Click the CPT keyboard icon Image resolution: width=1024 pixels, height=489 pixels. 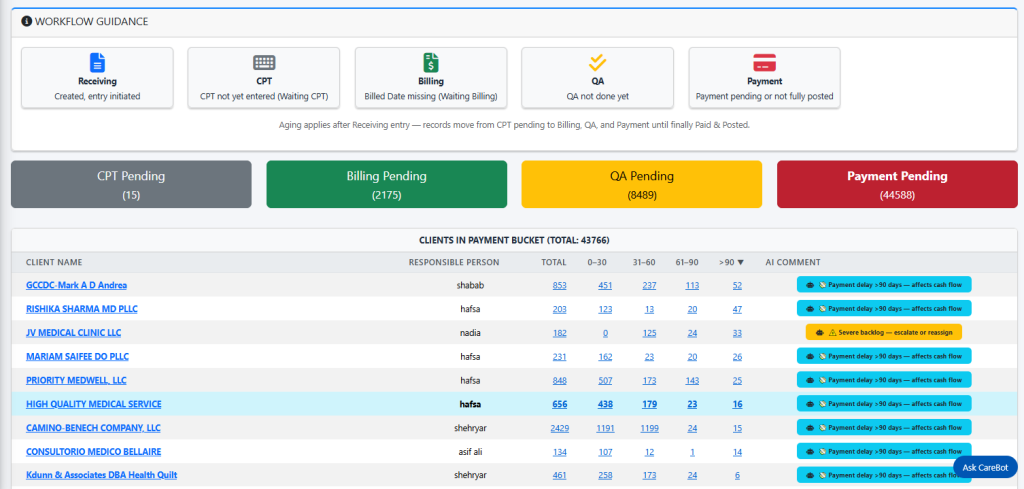pos(264,63)
